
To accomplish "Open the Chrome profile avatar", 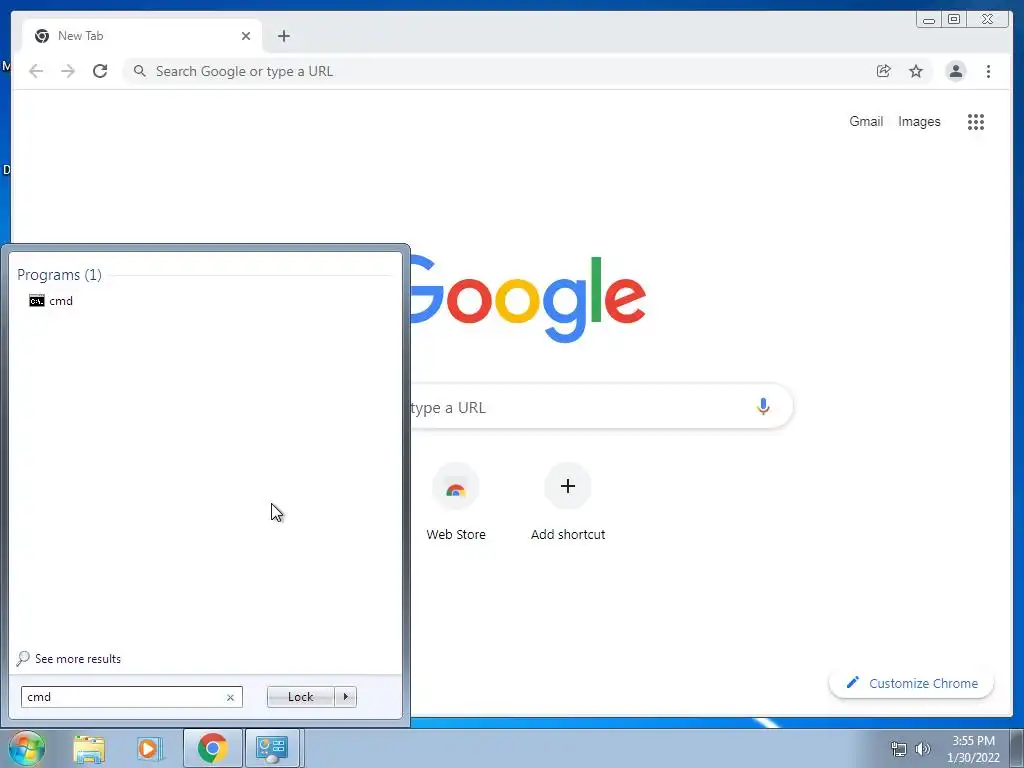I will coord(955,71).
